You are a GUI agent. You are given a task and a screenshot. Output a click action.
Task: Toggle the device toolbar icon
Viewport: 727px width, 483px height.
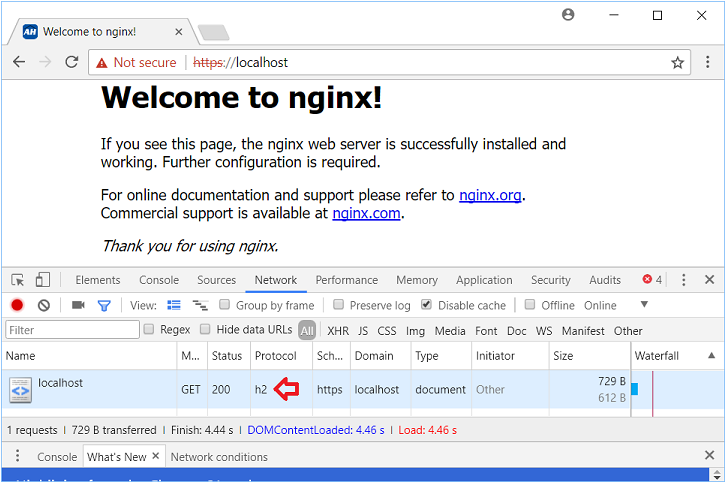43,280
